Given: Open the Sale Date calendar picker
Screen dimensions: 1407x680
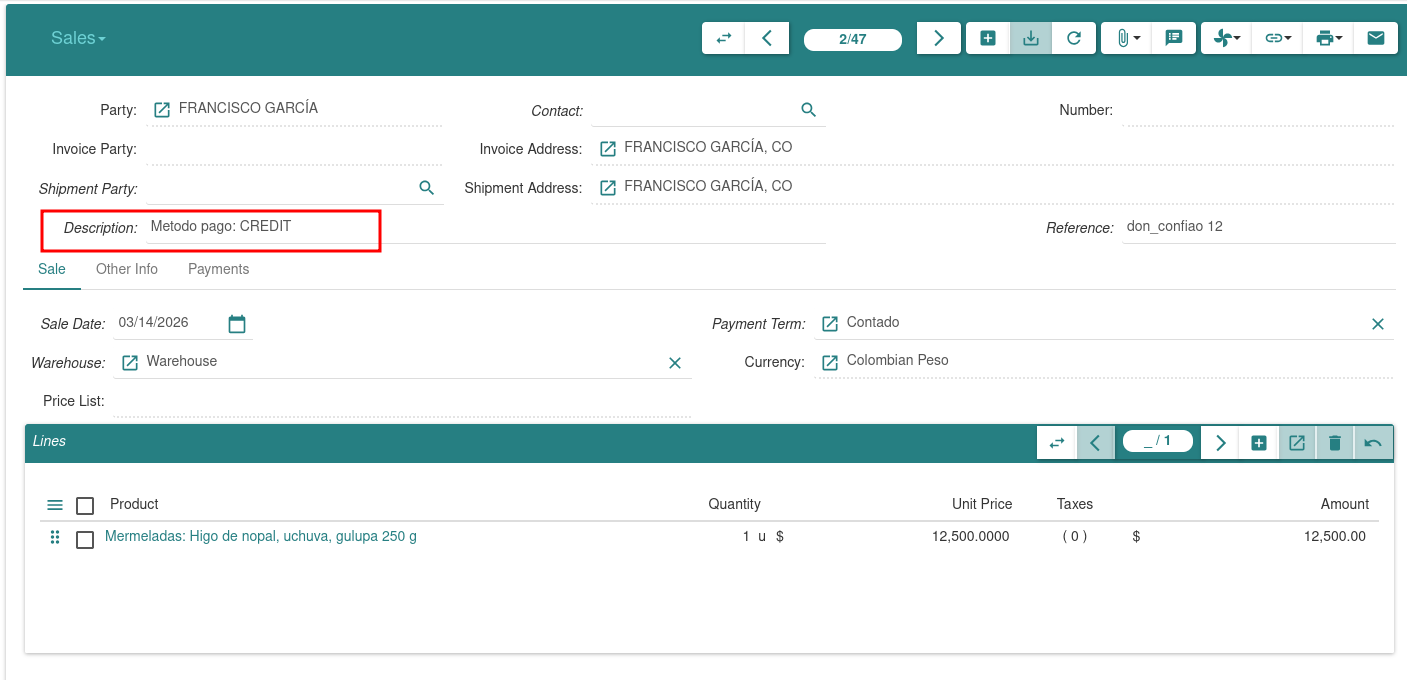Looking at the screenshot, I should click(x=237, y=324).
